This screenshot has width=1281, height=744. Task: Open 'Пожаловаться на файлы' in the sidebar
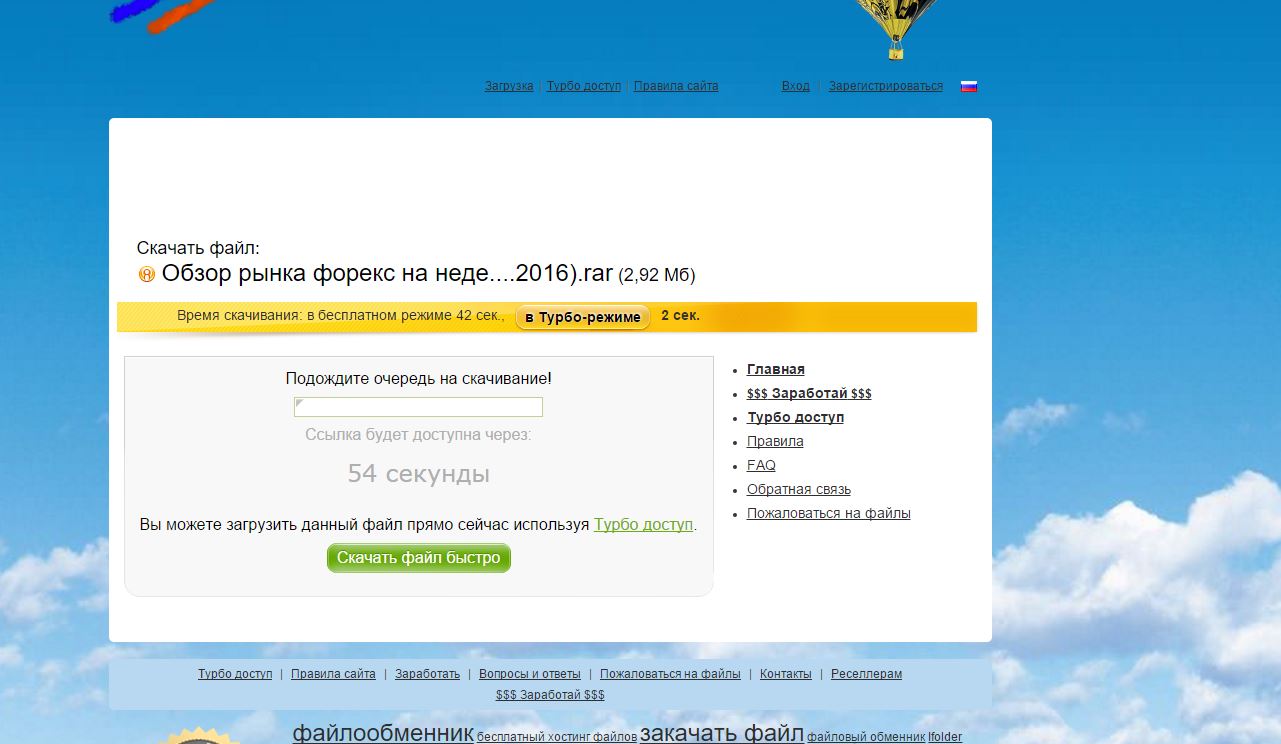[x=829, y=513]
